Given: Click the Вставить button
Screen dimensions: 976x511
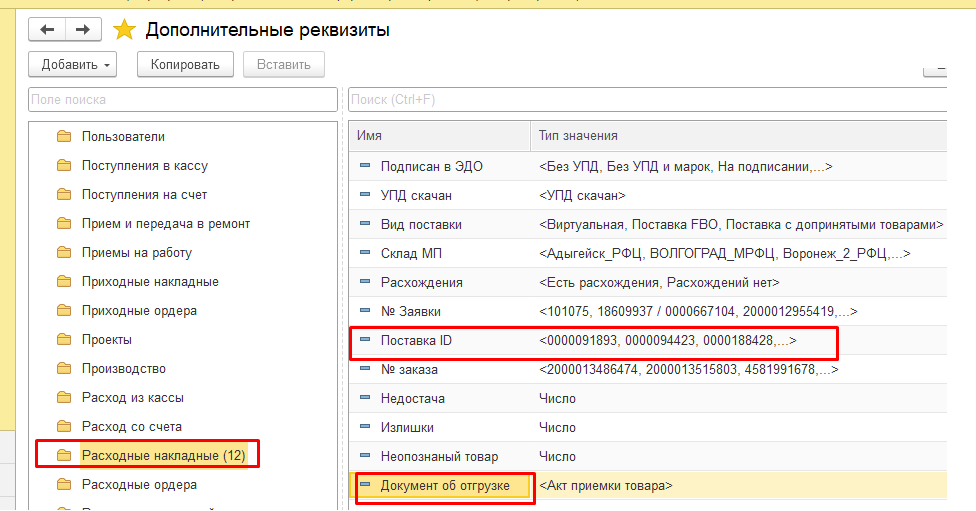Looking at the screenshot, I should [x=284, y=65].
